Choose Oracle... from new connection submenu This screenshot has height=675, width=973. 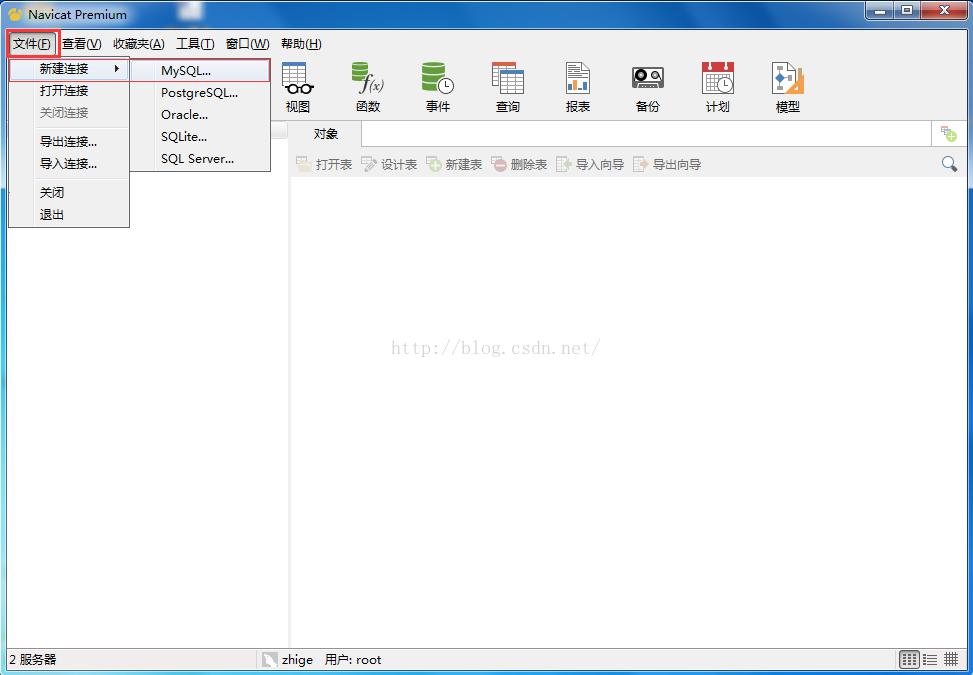click(x=200, y=115)
